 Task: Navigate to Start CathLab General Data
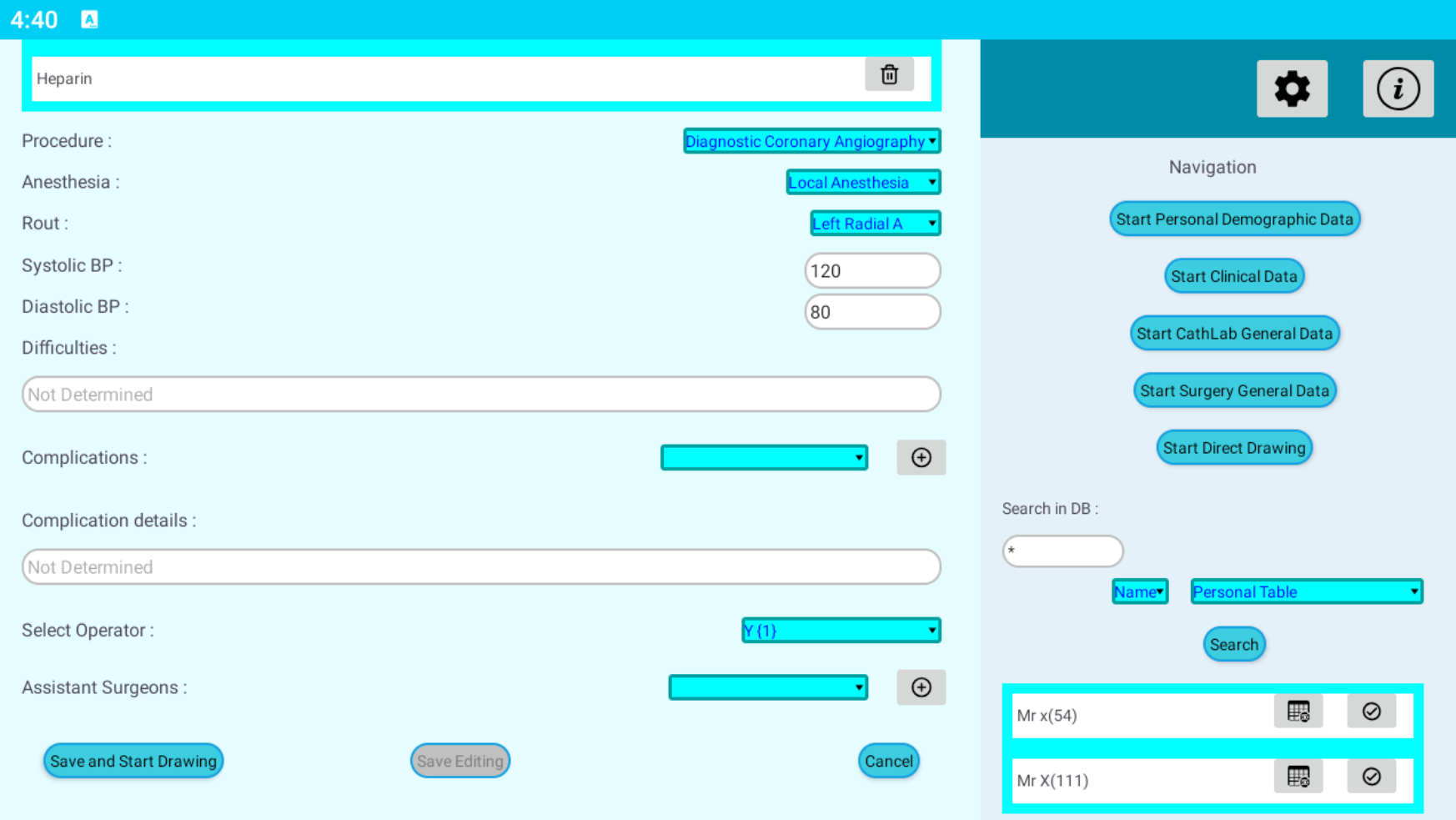coord(1234,334)
